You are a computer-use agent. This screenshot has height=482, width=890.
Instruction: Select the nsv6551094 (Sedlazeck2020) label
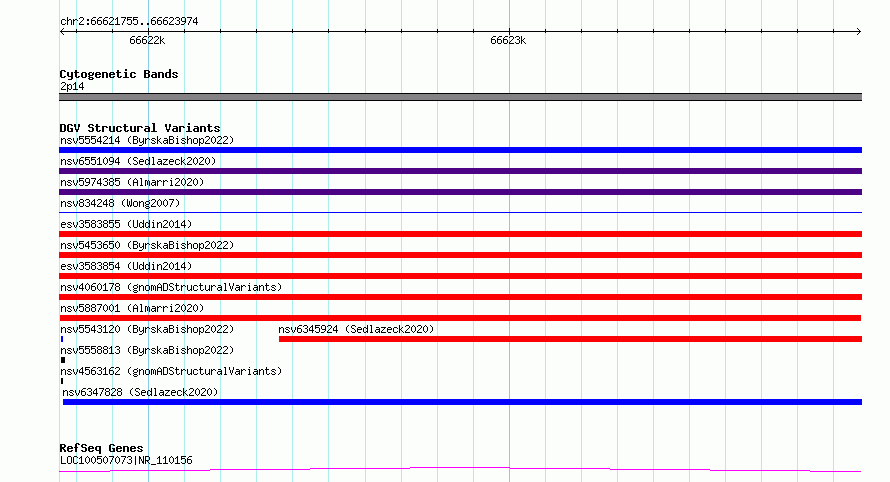(x=138, y=161)
